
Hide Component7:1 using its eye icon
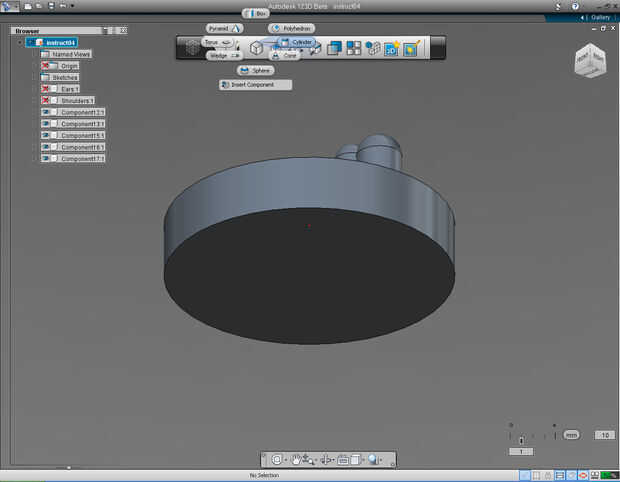click(45, 159)
